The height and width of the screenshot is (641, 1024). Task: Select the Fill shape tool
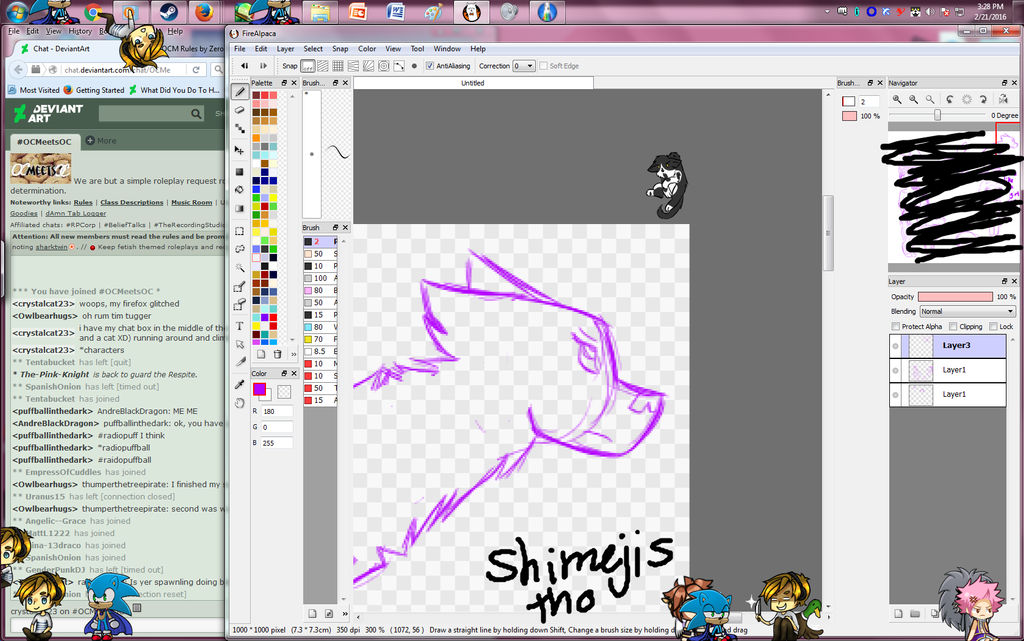[x=240, y=172]
